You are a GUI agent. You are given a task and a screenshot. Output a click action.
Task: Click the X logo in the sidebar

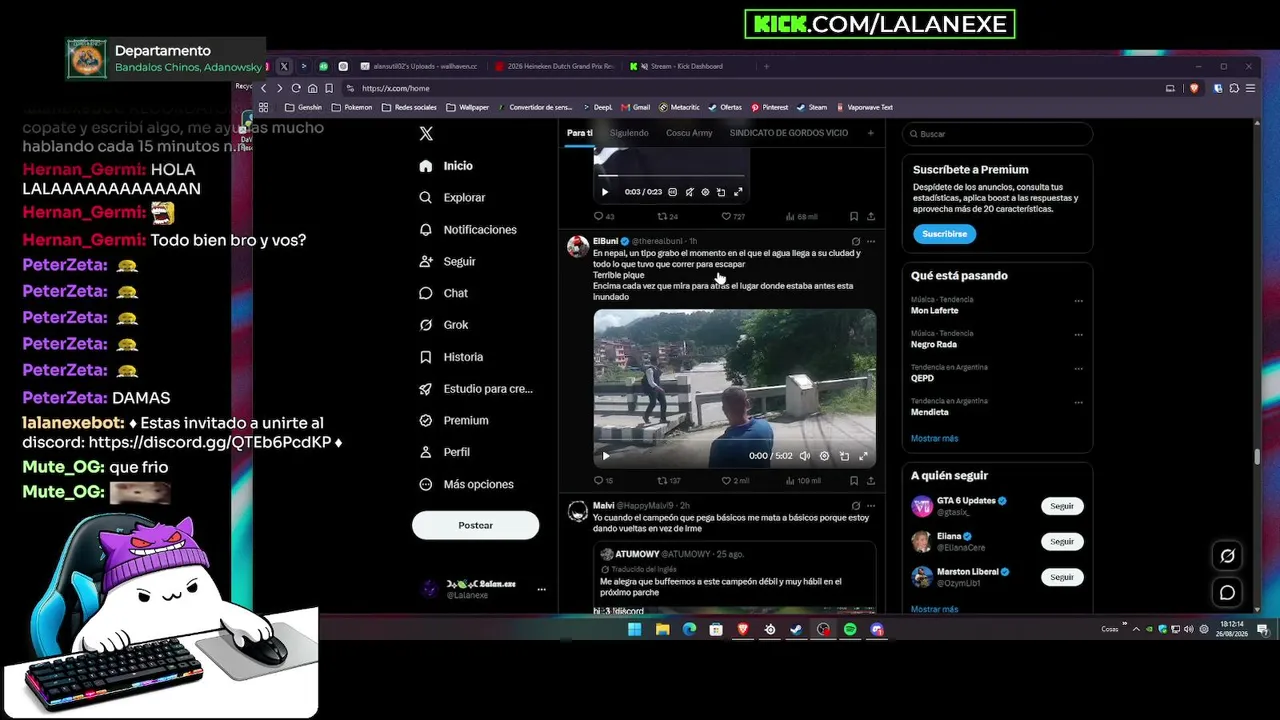coord(426,134)
